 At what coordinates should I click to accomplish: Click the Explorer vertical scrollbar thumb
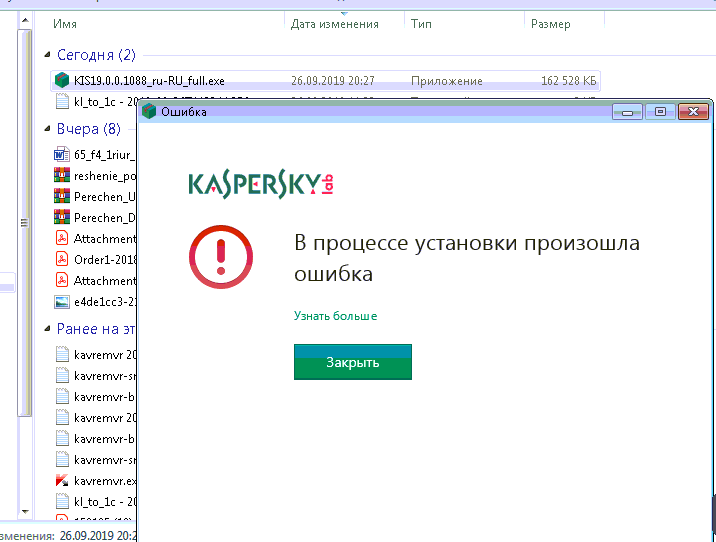(25, 223)
